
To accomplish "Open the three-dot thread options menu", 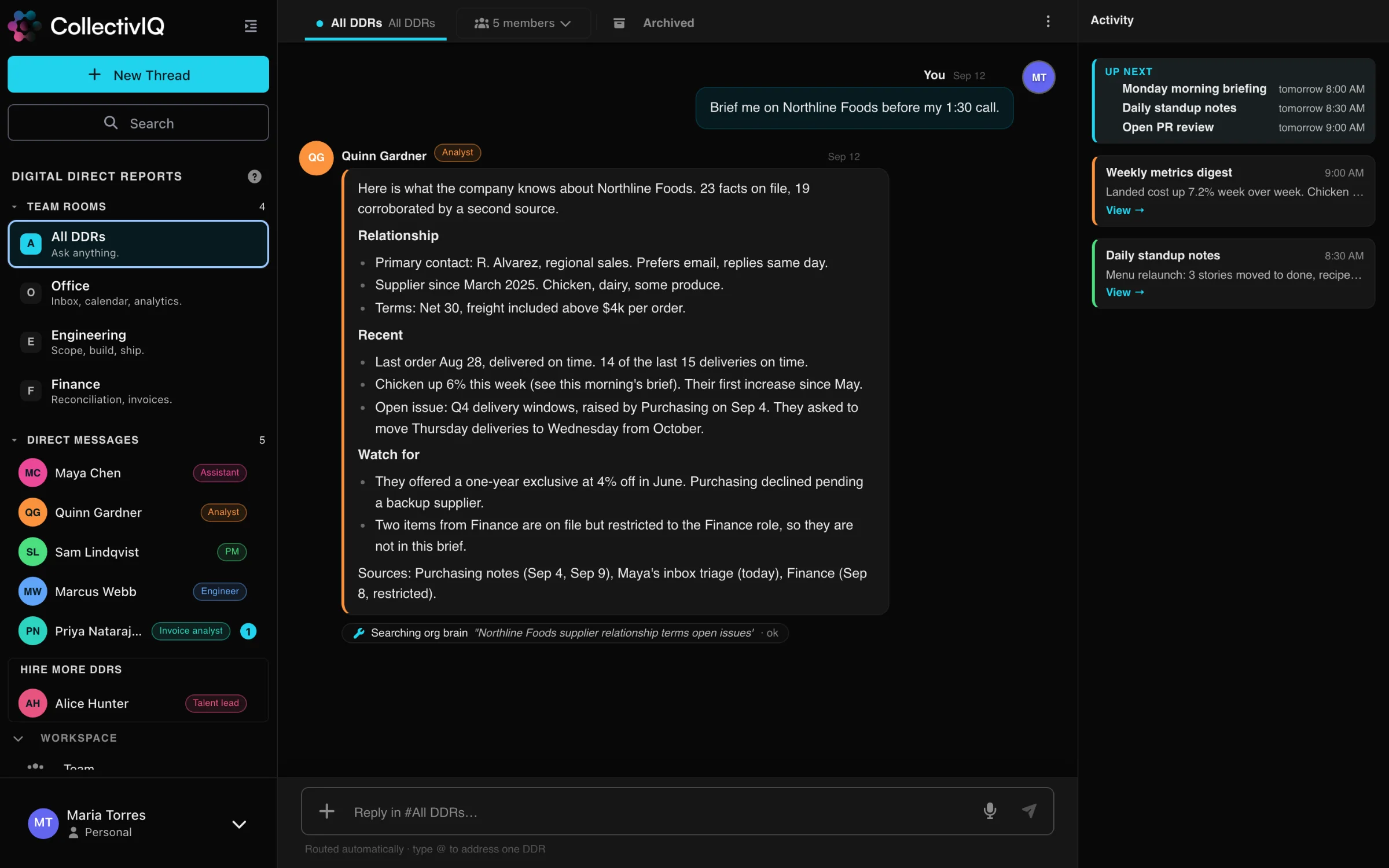I will [x=1048, y=21].
